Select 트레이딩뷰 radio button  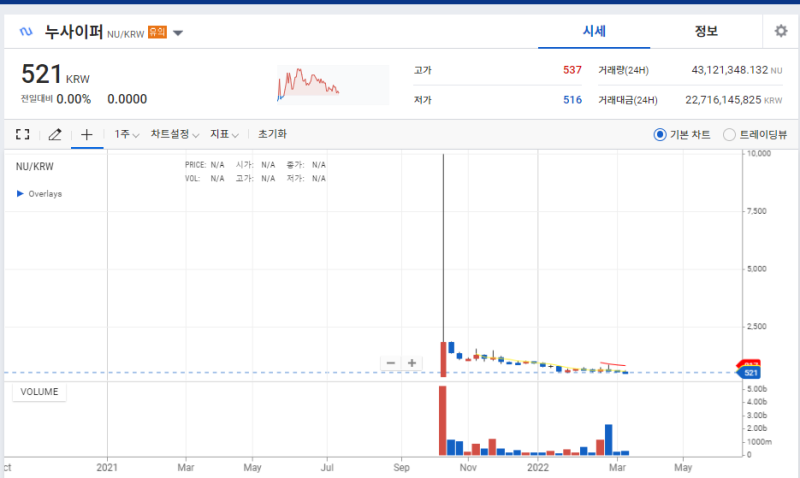click(x=729, y=134)
